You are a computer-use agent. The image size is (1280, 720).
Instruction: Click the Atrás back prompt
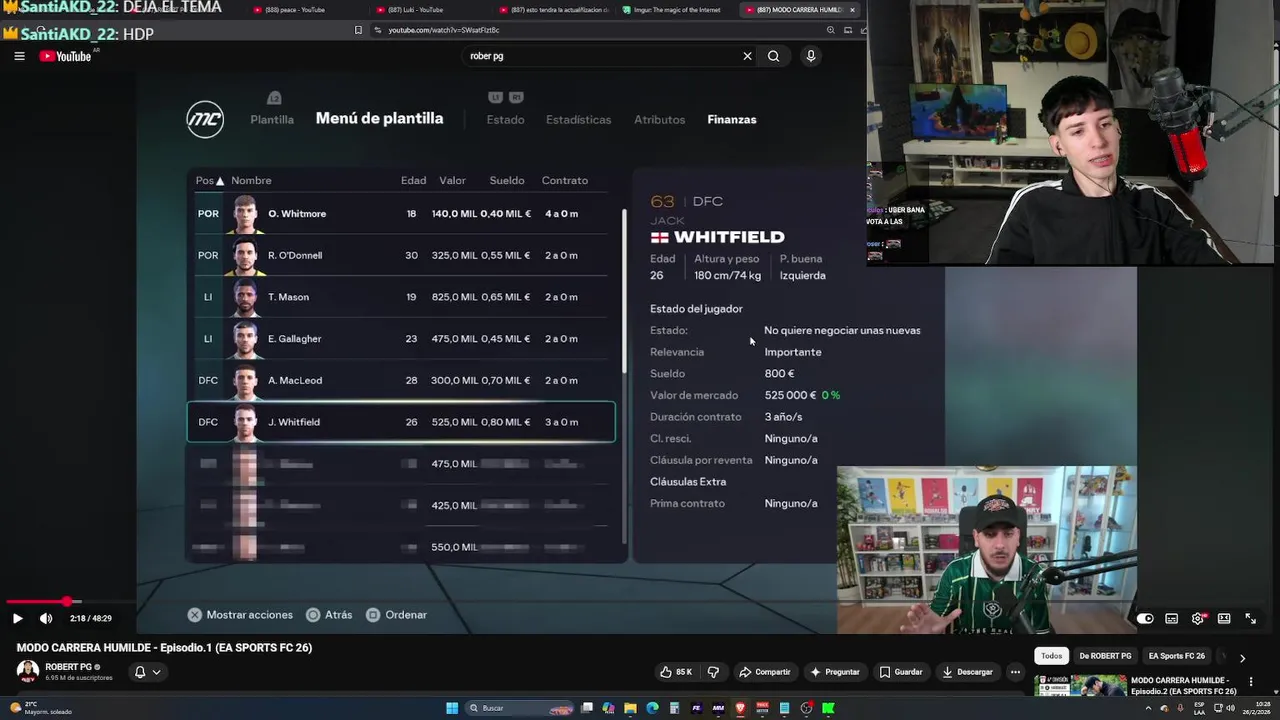point(329,615)
